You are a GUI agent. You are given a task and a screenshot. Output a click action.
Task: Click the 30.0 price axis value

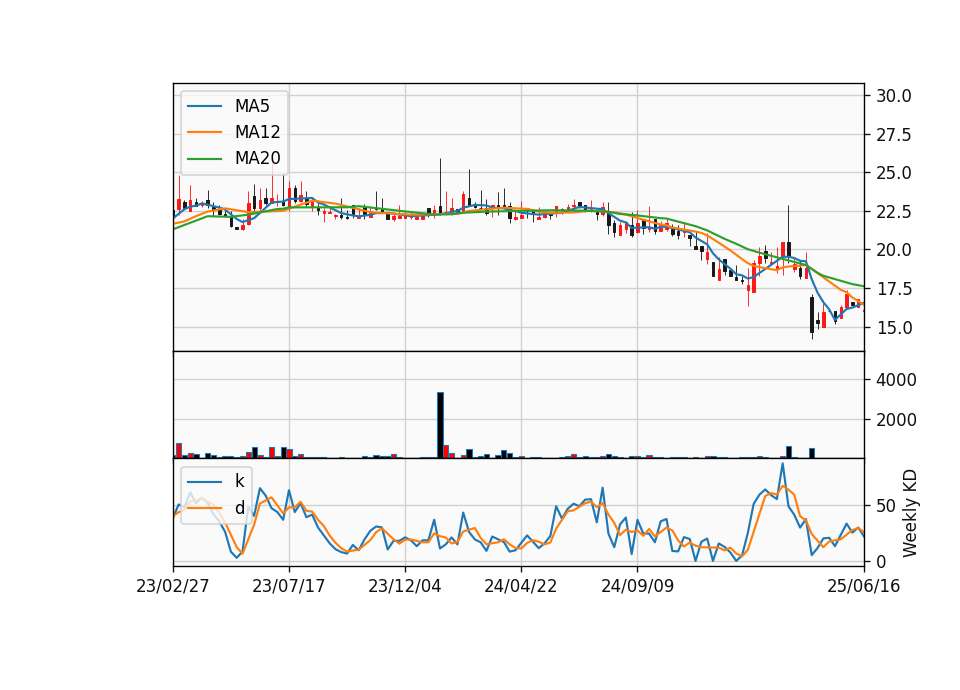(894, 96)
